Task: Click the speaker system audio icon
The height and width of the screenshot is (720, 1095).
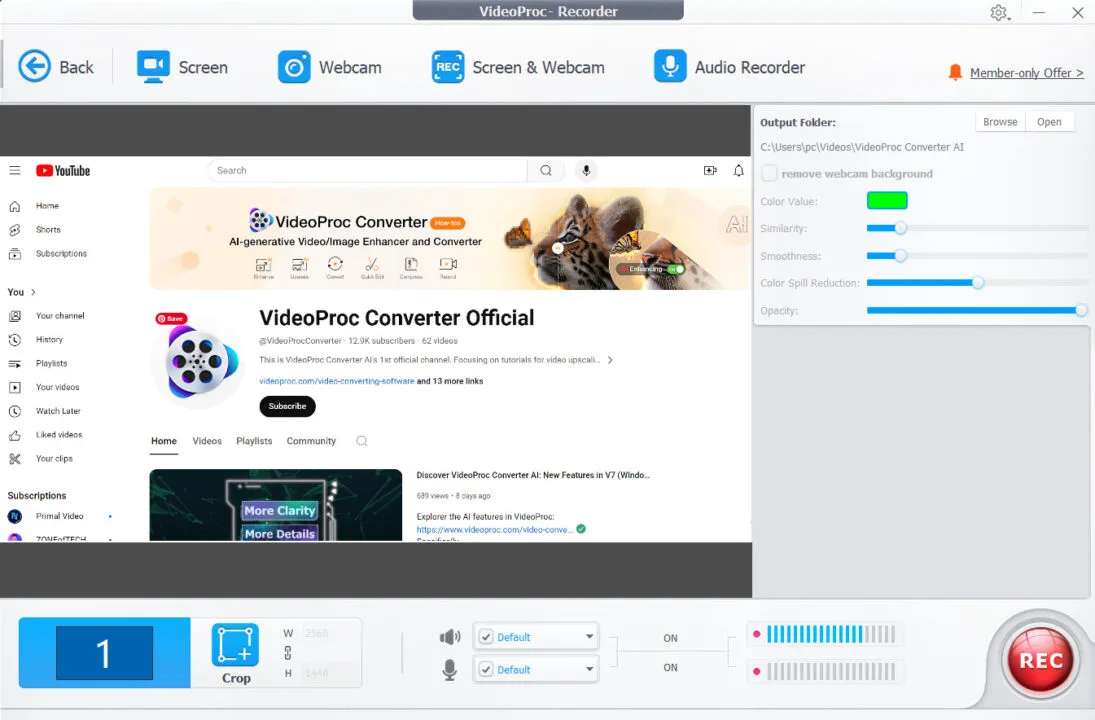Action: tap(450, 637)
